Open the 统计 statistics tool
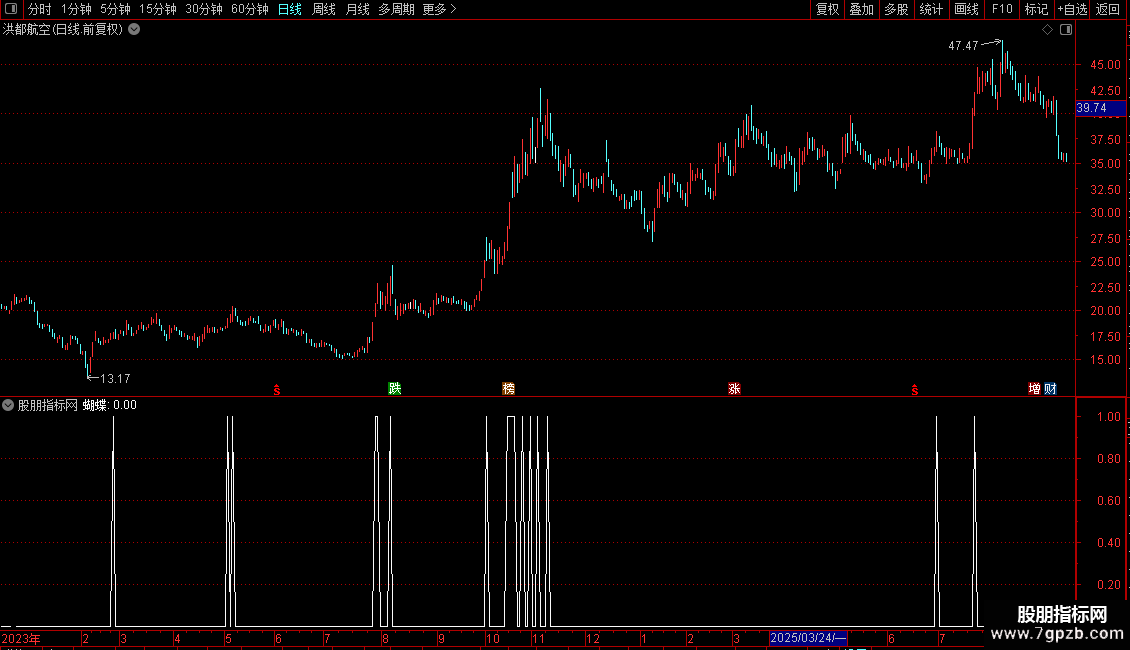 point(930,9)
